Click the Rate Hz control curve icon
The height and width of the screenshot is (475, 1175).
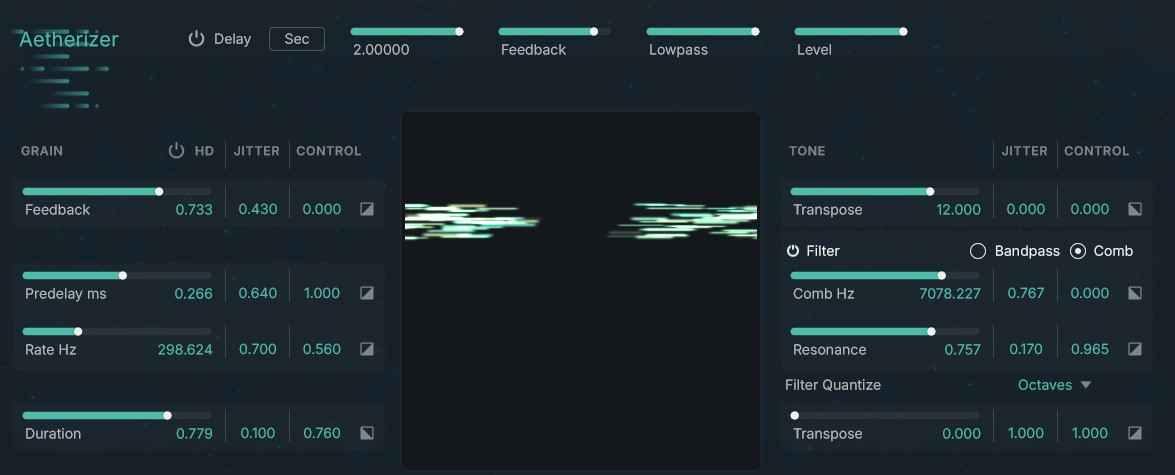[x=366, y=349]
